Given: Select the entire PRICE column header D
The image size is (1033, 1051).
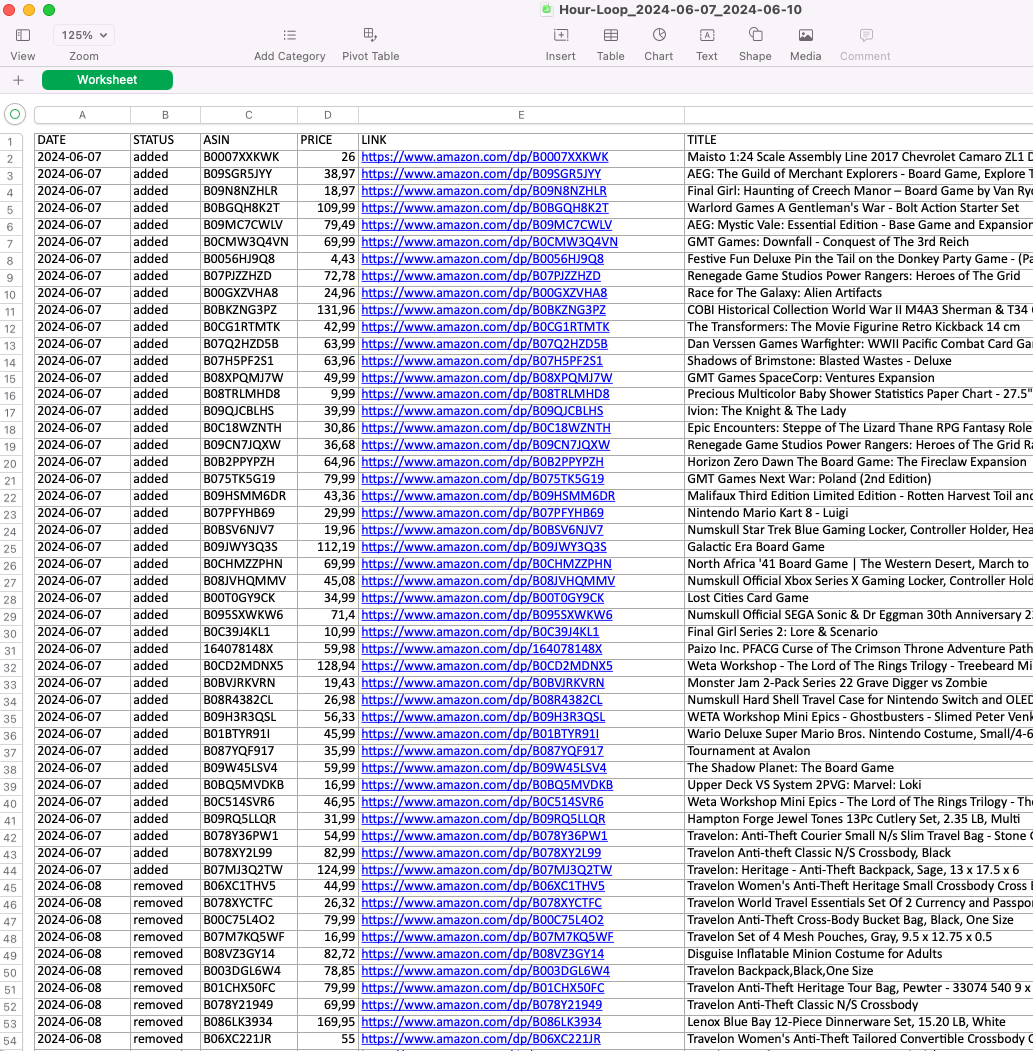Looking at the screenshot, I should [327, 115].
